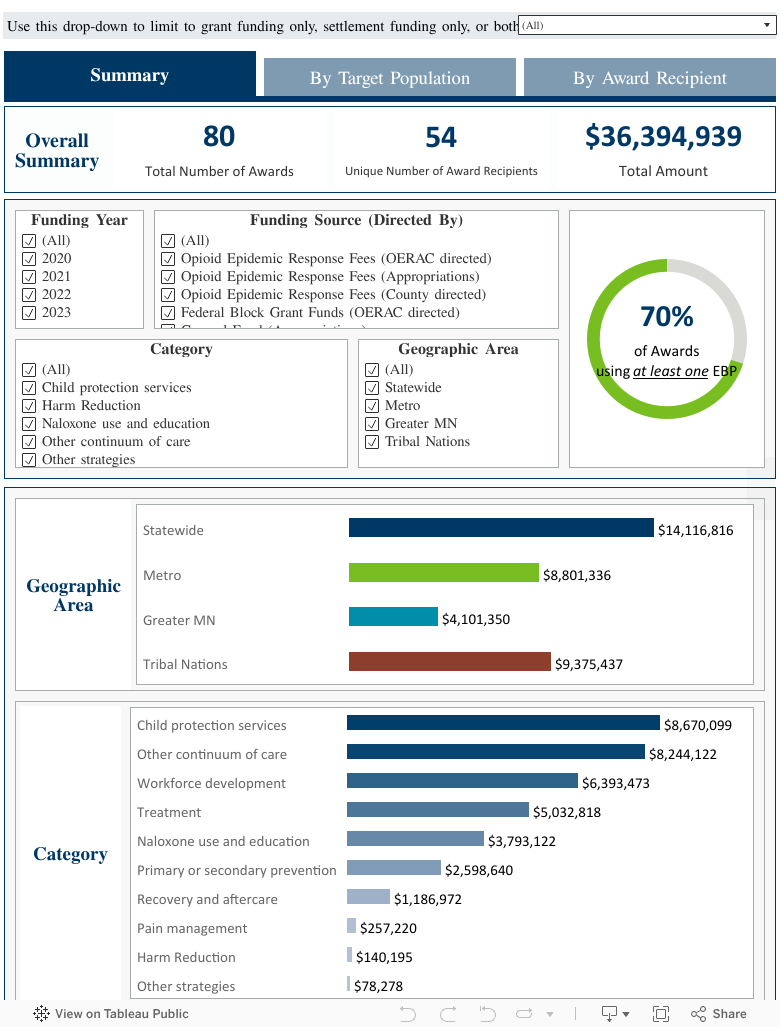Open the Replay speed dropdown arrow
Image resolution: width=780 pixels, height=1027 pixels.
pos(547,1013)
